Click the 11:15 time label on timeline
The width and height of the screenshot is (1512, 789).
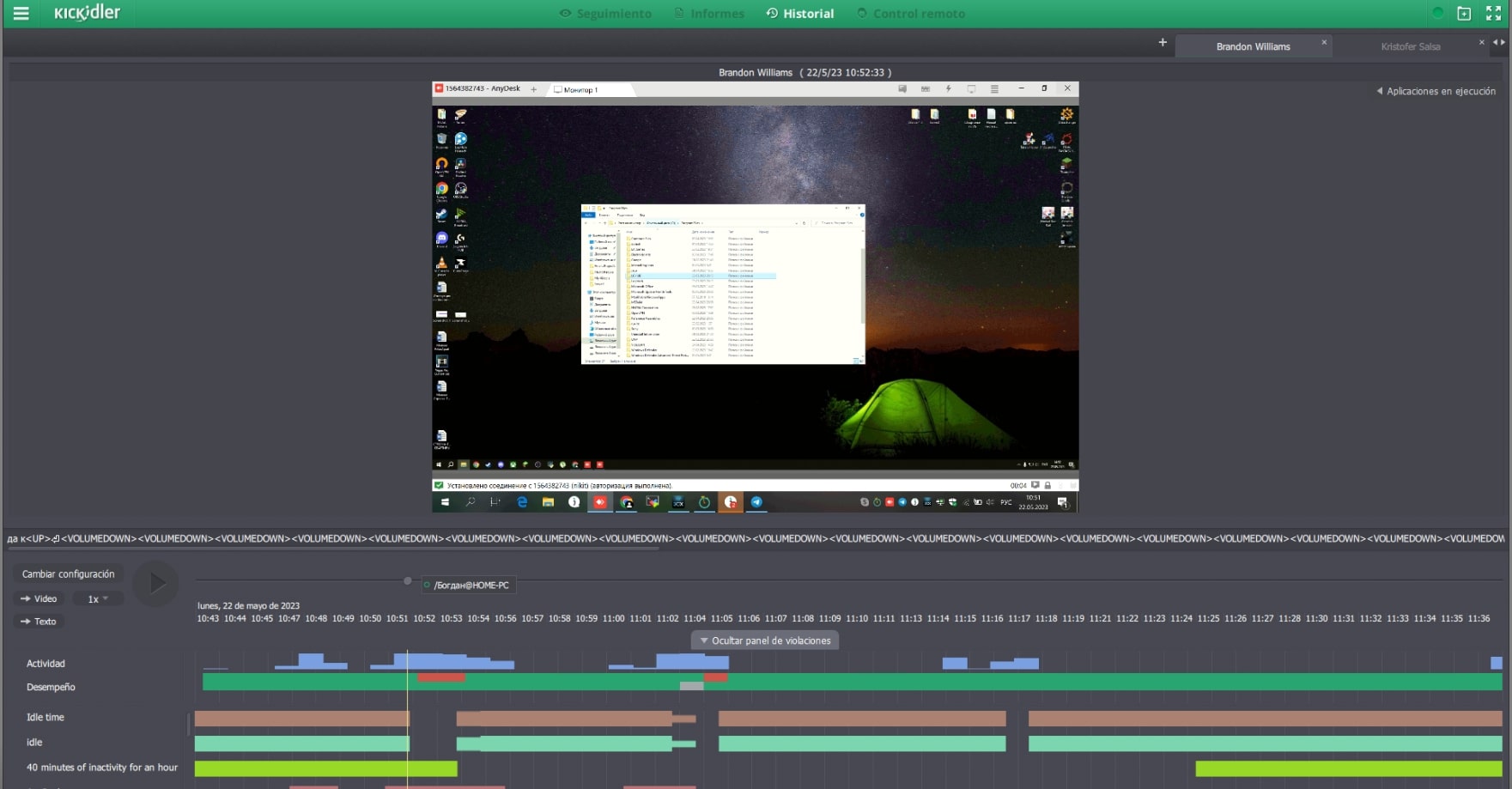(x=965, y=618)
